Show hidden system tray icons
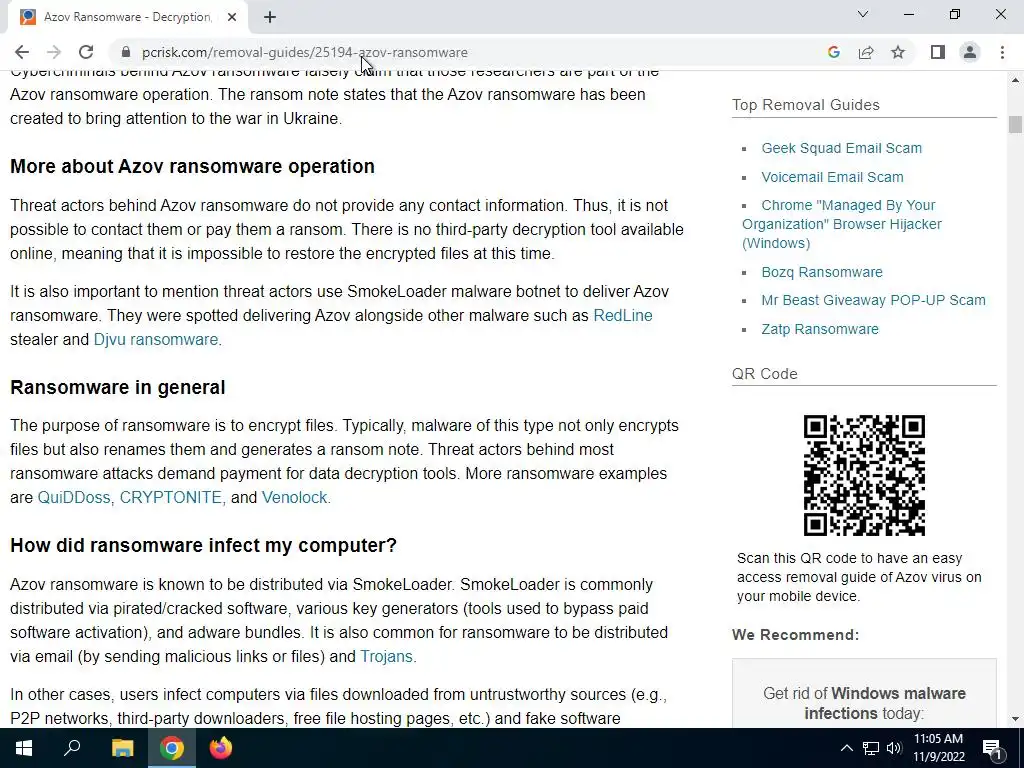The width and height of the screenshot is (1024, 768). 846,748
